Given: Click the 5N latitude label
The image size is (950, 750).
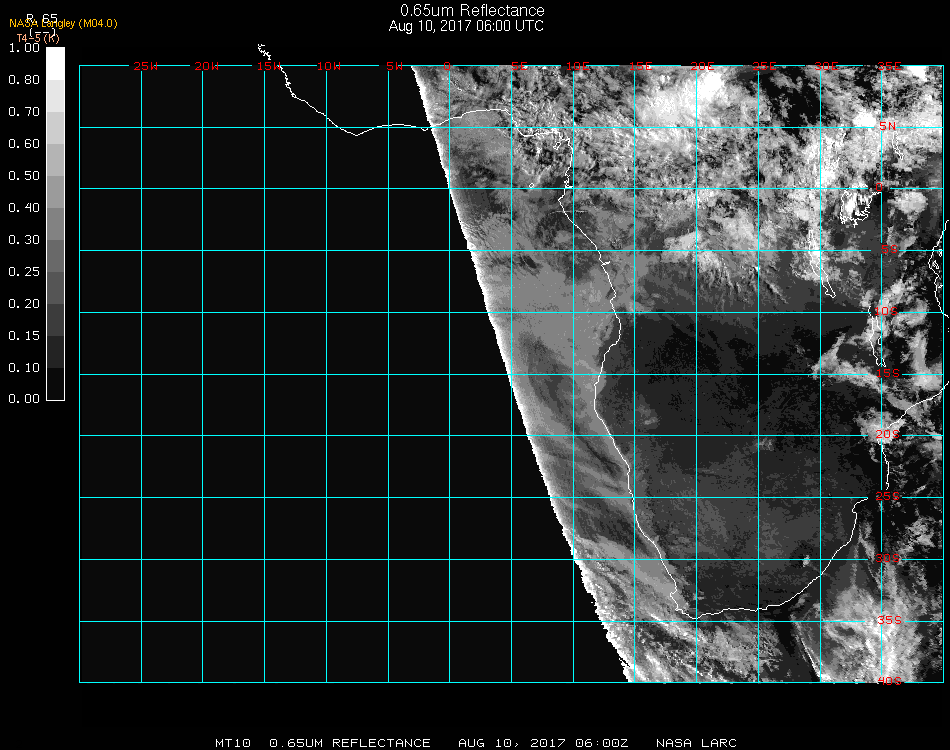Looking at the screenshot, I should (x=888, y=126).
